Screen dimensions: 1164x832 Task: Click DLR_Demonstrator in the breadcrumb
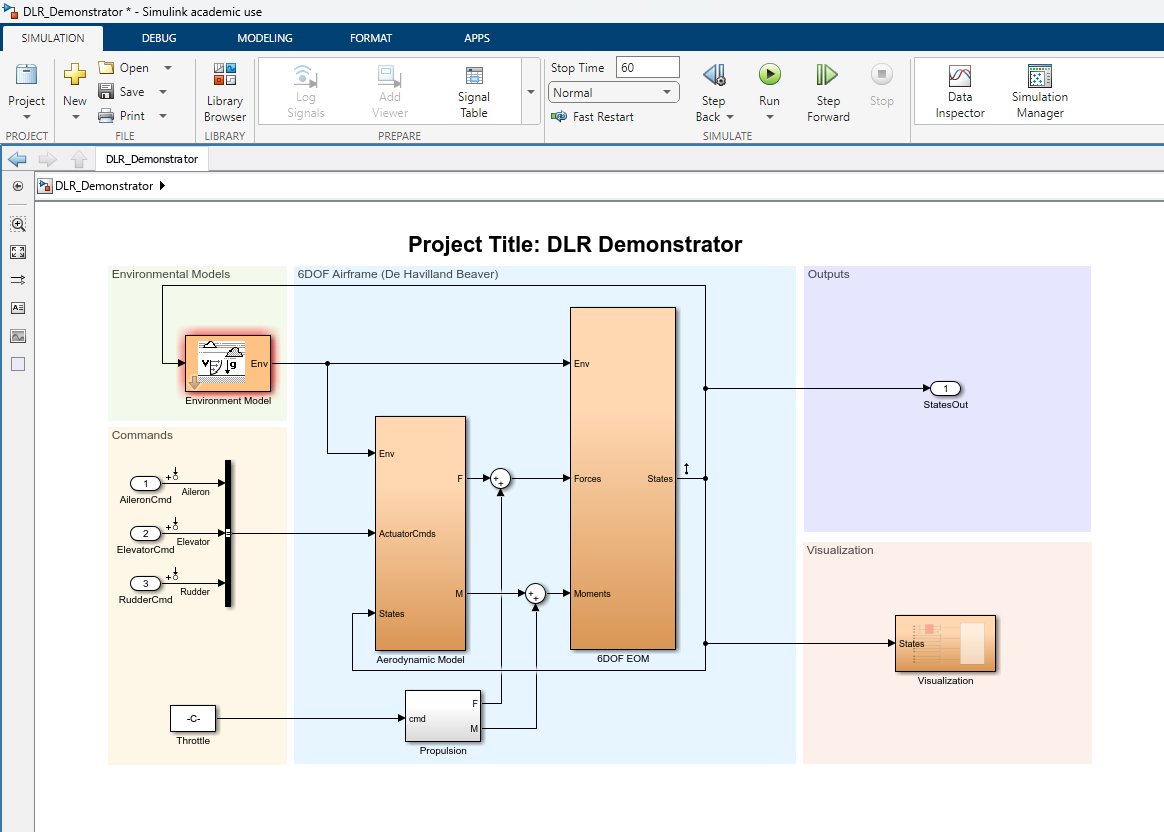[104, 186]
